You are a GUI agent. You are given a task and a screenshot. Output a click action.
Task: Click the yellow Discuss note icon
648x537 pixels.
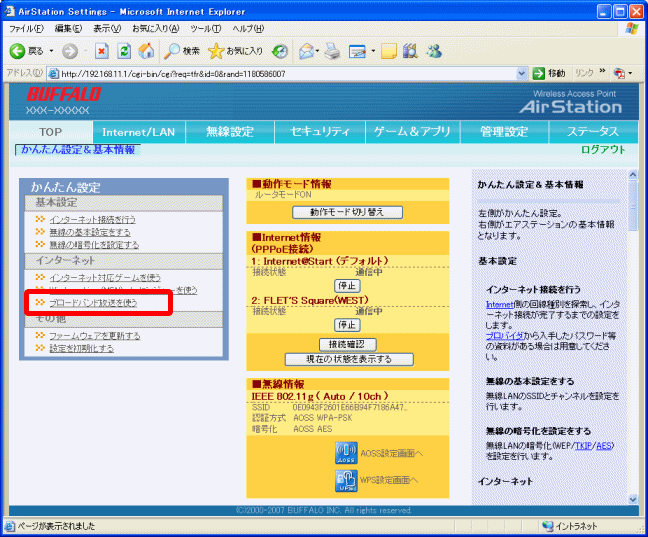[388, 51]
